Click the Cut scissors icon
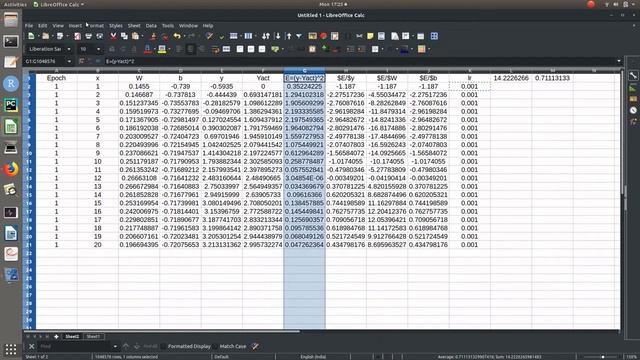Viewport: 640px width, 360px height. (113, 36)
